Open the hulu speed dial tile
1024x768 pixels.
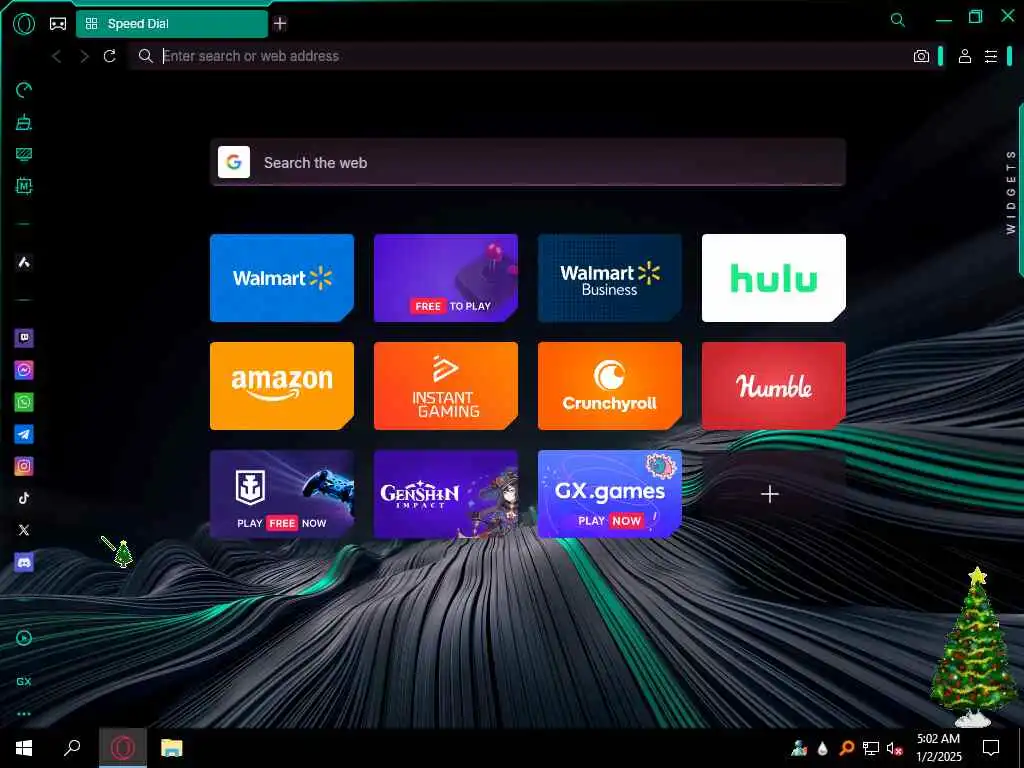click(x=774, y=278)
